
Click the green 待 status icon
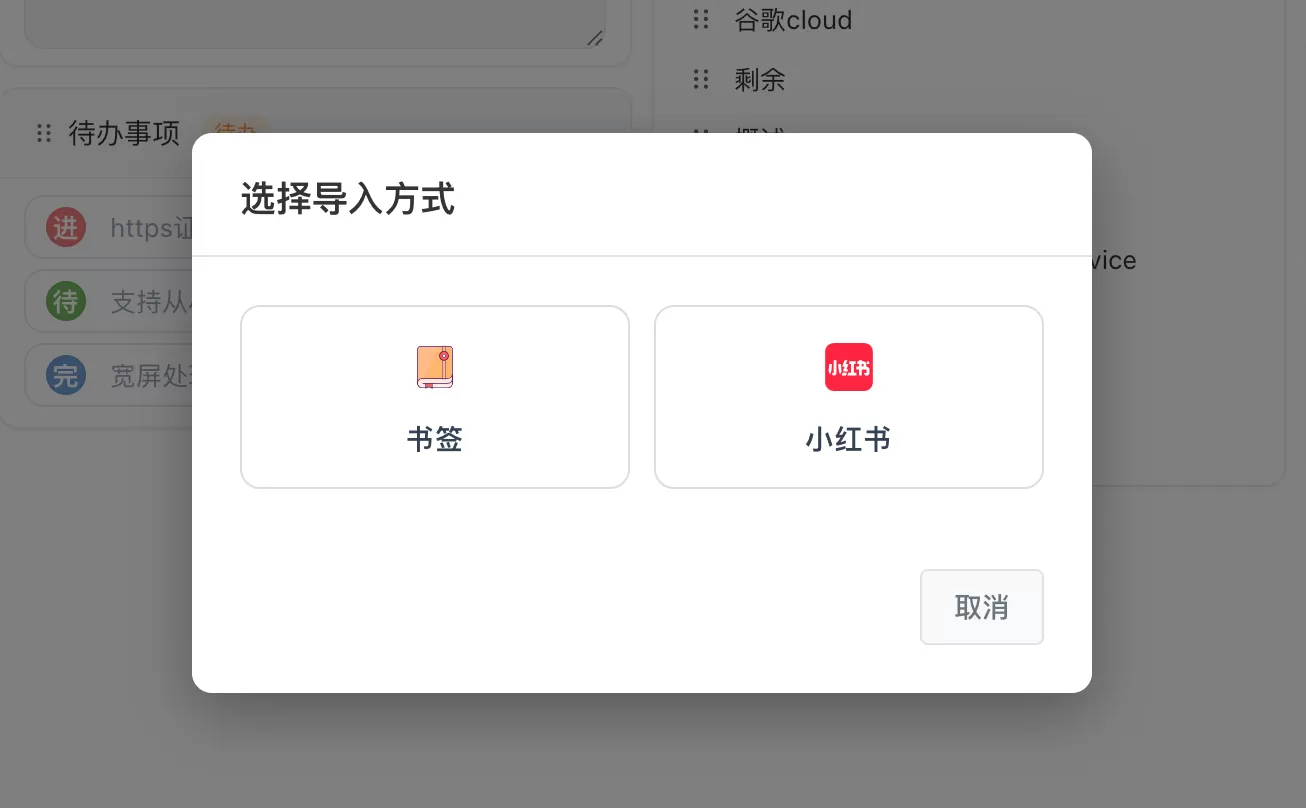click(x=66, y=301)
